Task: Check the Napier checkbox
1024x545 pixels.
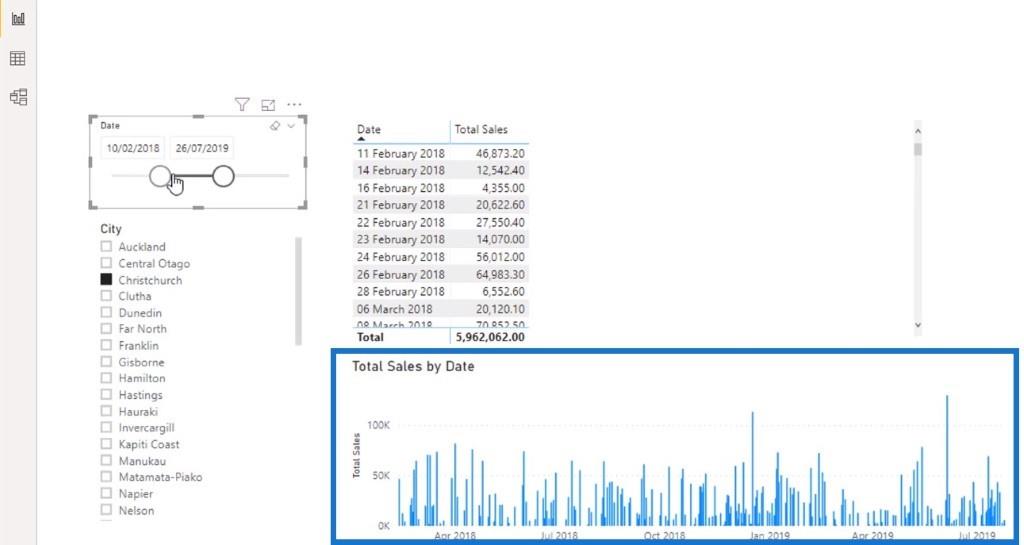Action: pos(106,493)
